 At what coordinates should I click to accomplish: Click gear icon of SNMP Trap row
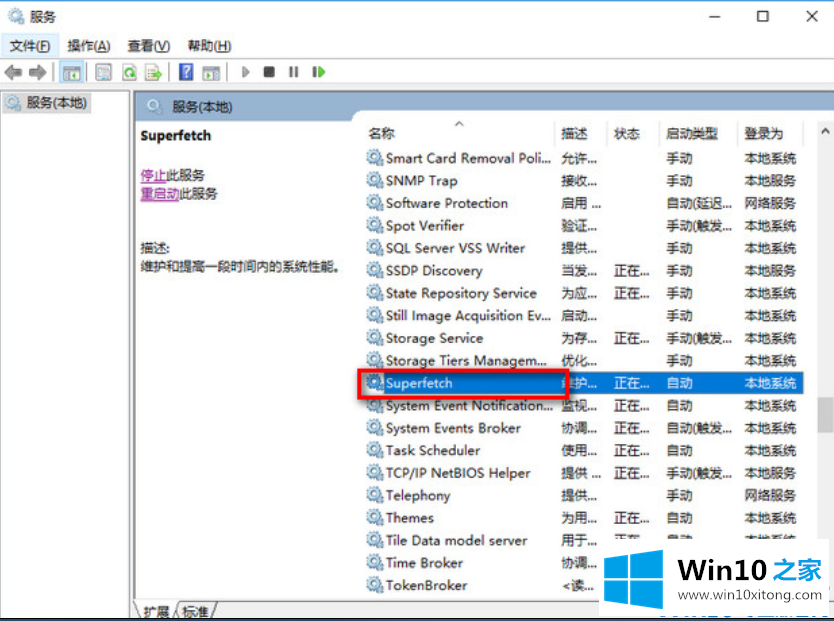[374, 180]
